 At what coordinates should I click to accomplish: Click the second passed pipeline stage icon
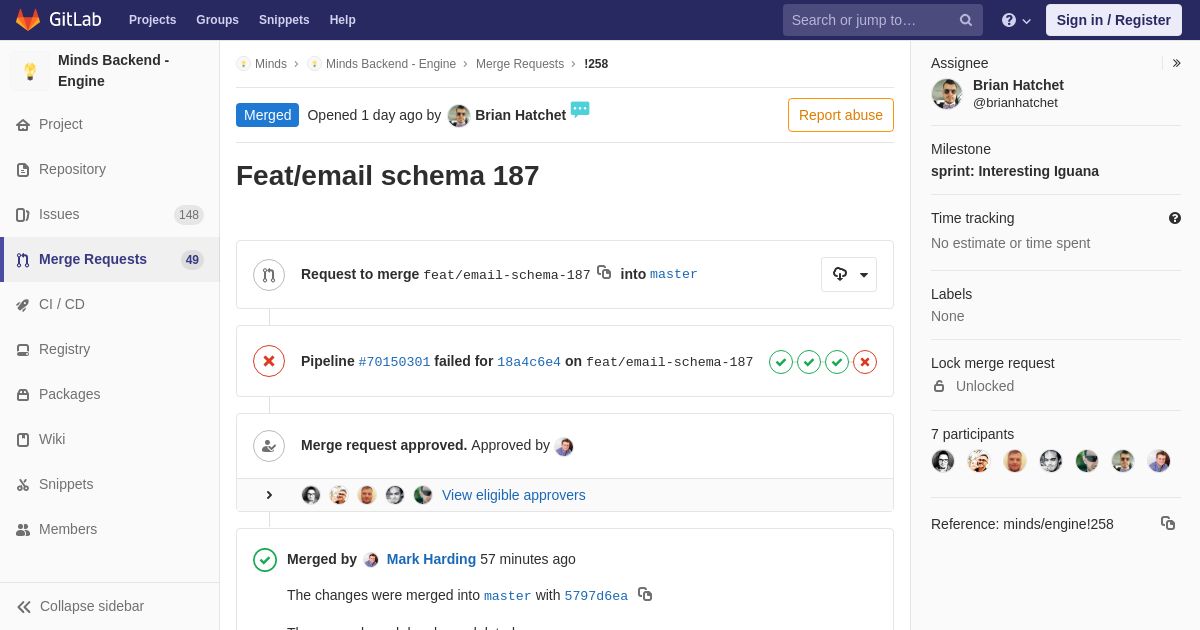809,362
